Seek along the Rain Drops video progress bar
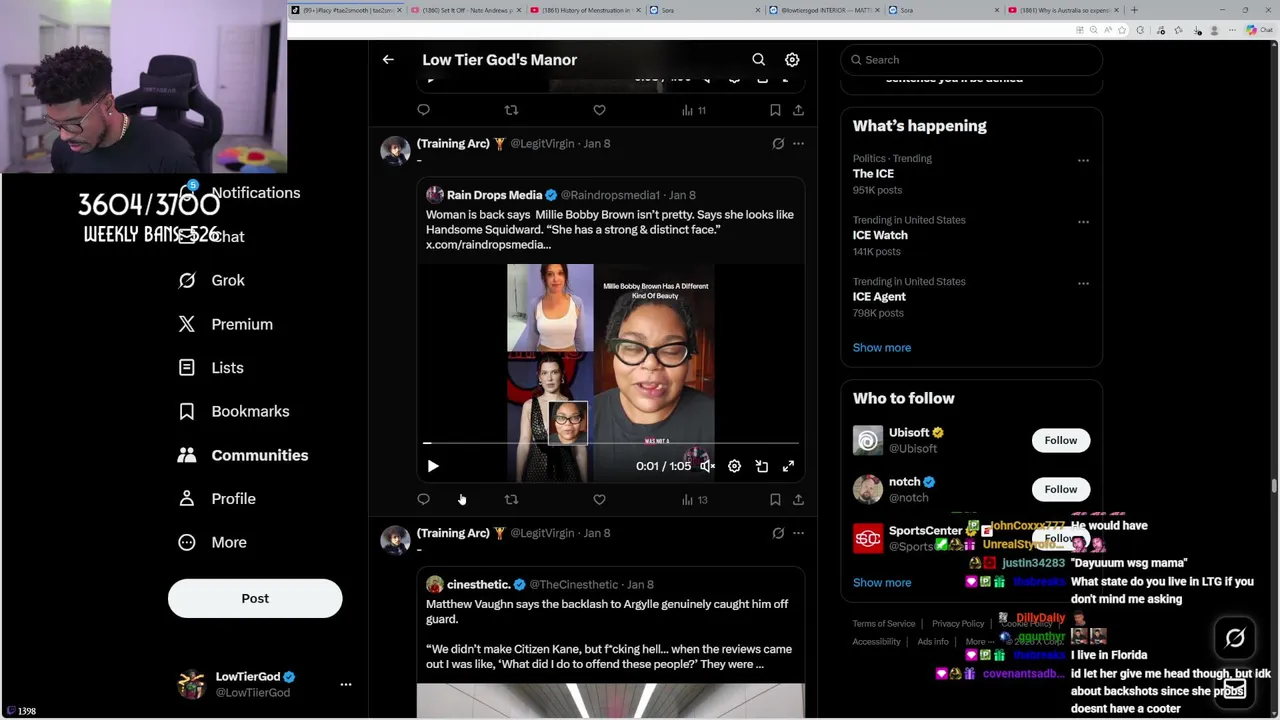Screen dimensions: 1280x720 click(x=612, y=442)
